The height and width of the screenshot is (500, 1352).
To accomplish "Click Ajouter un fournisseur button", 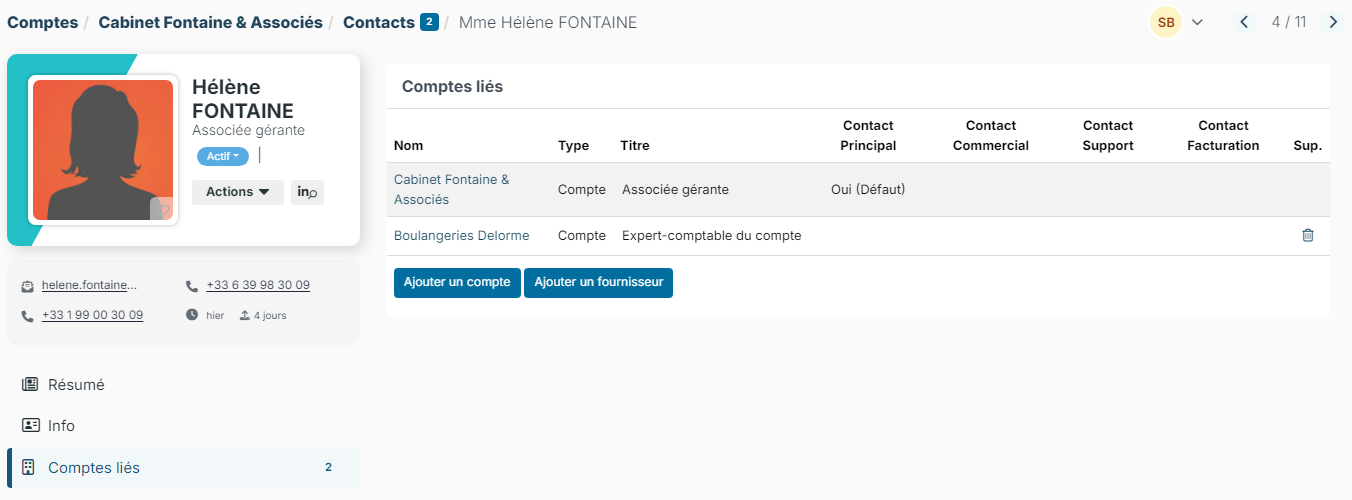I will pyautogui.click(x=599, y=283).
